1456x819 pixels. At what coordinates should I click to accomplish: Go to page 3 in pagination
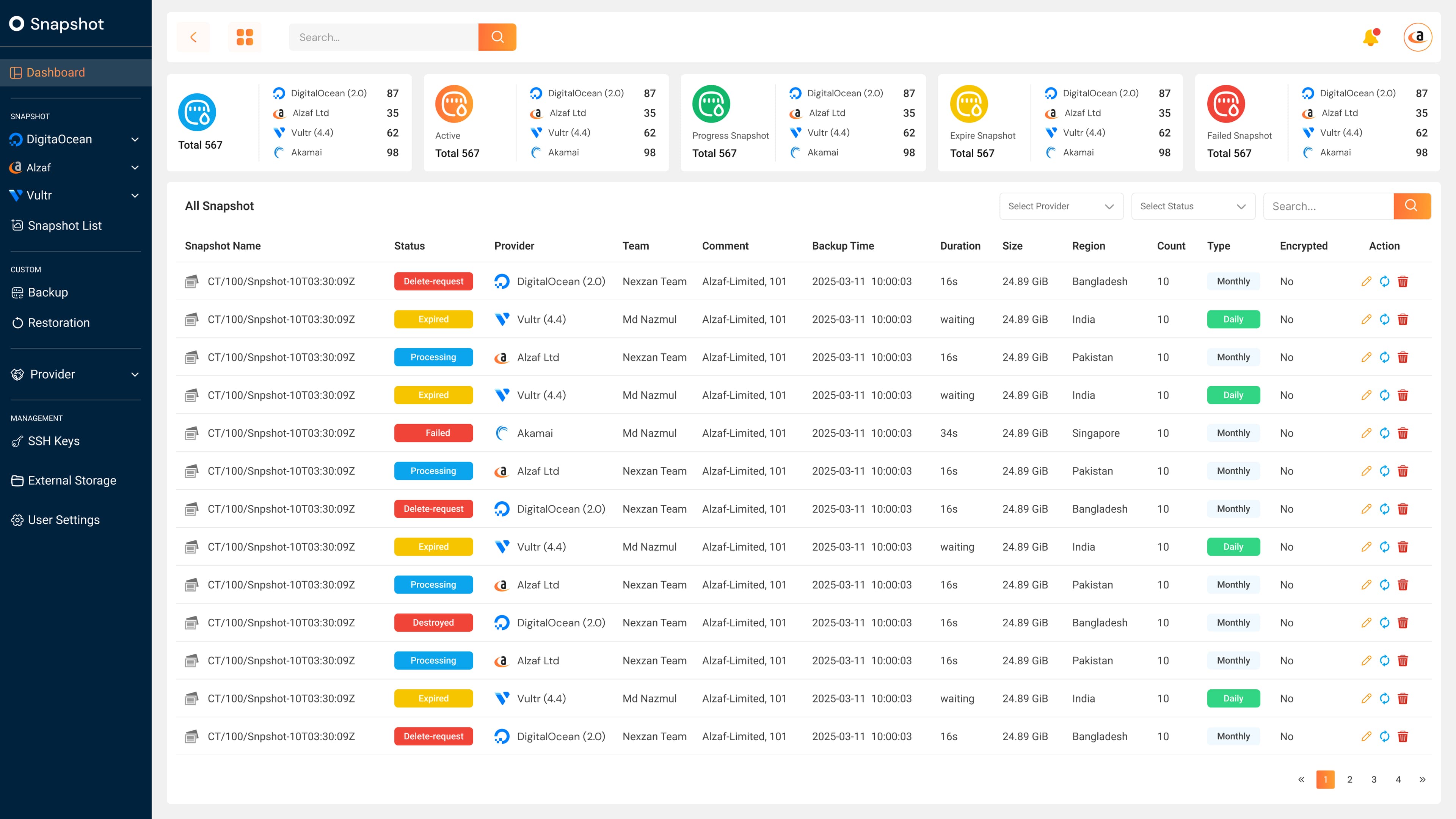tap(1373, 780)
